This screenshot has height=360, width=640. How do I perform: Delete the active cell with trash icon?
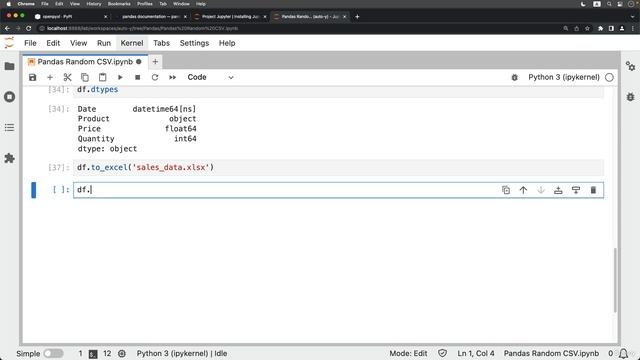[x=593, y=190]
